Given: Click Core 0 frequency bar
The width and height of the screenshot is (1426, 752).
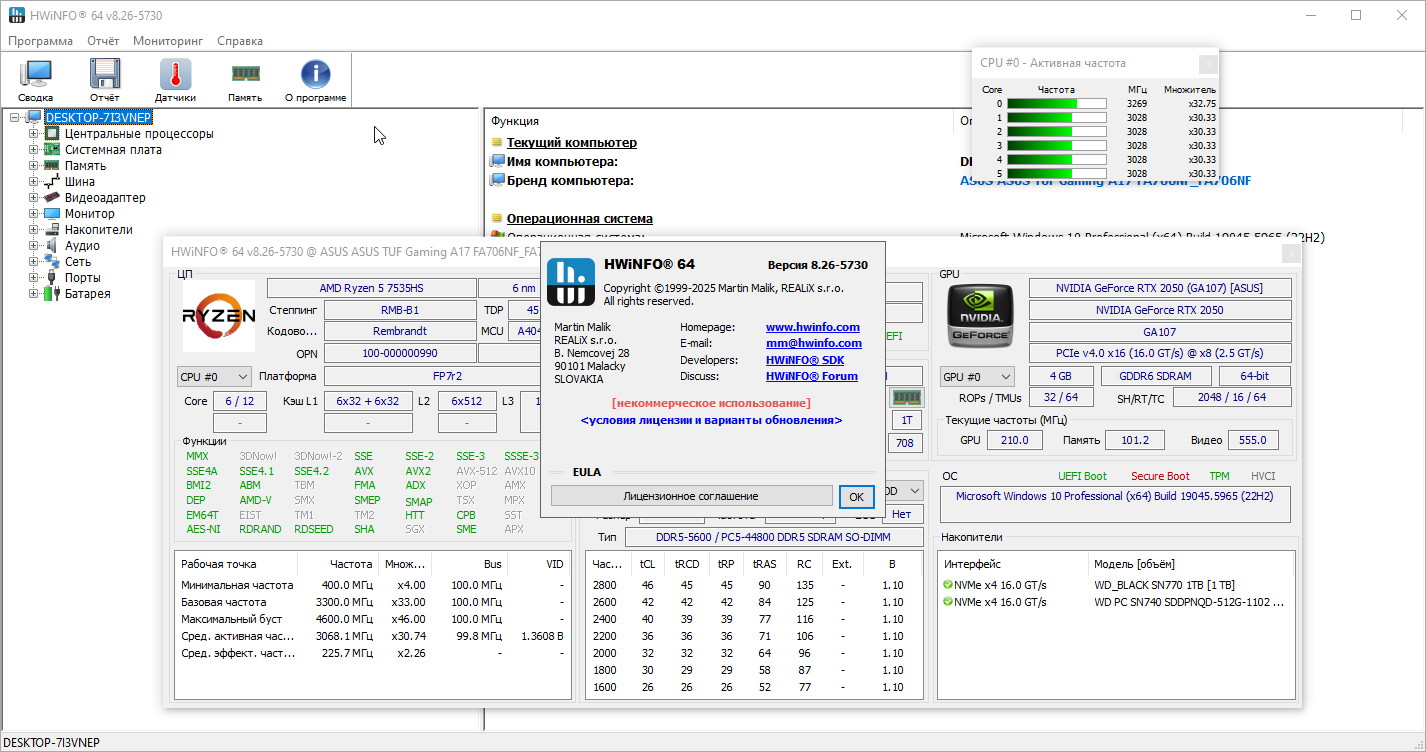Looking at the screenshot, I should [x=1056, y=103].
